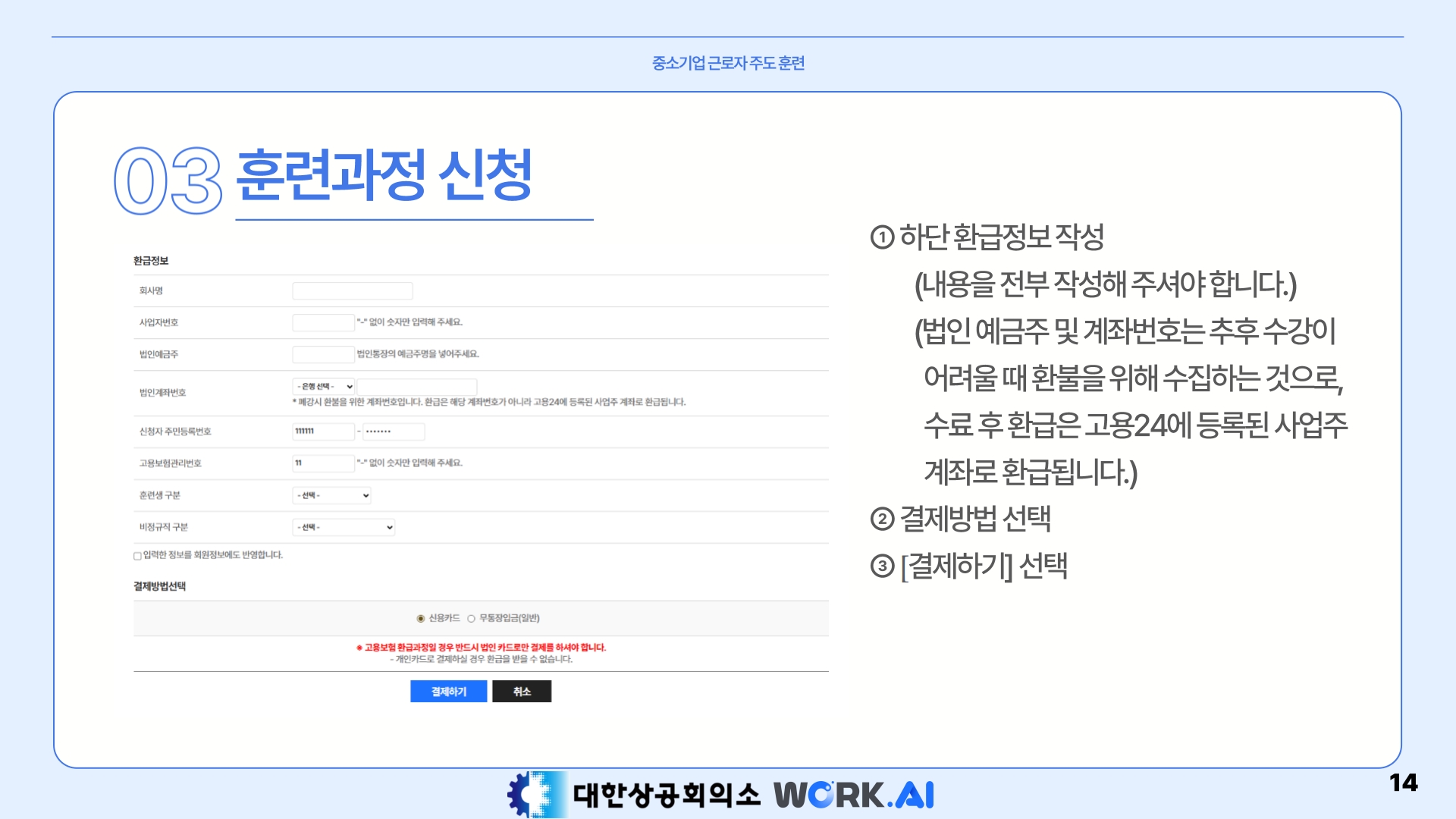
Task: Click the 법인예금주 input field
Action: (323, 354)
